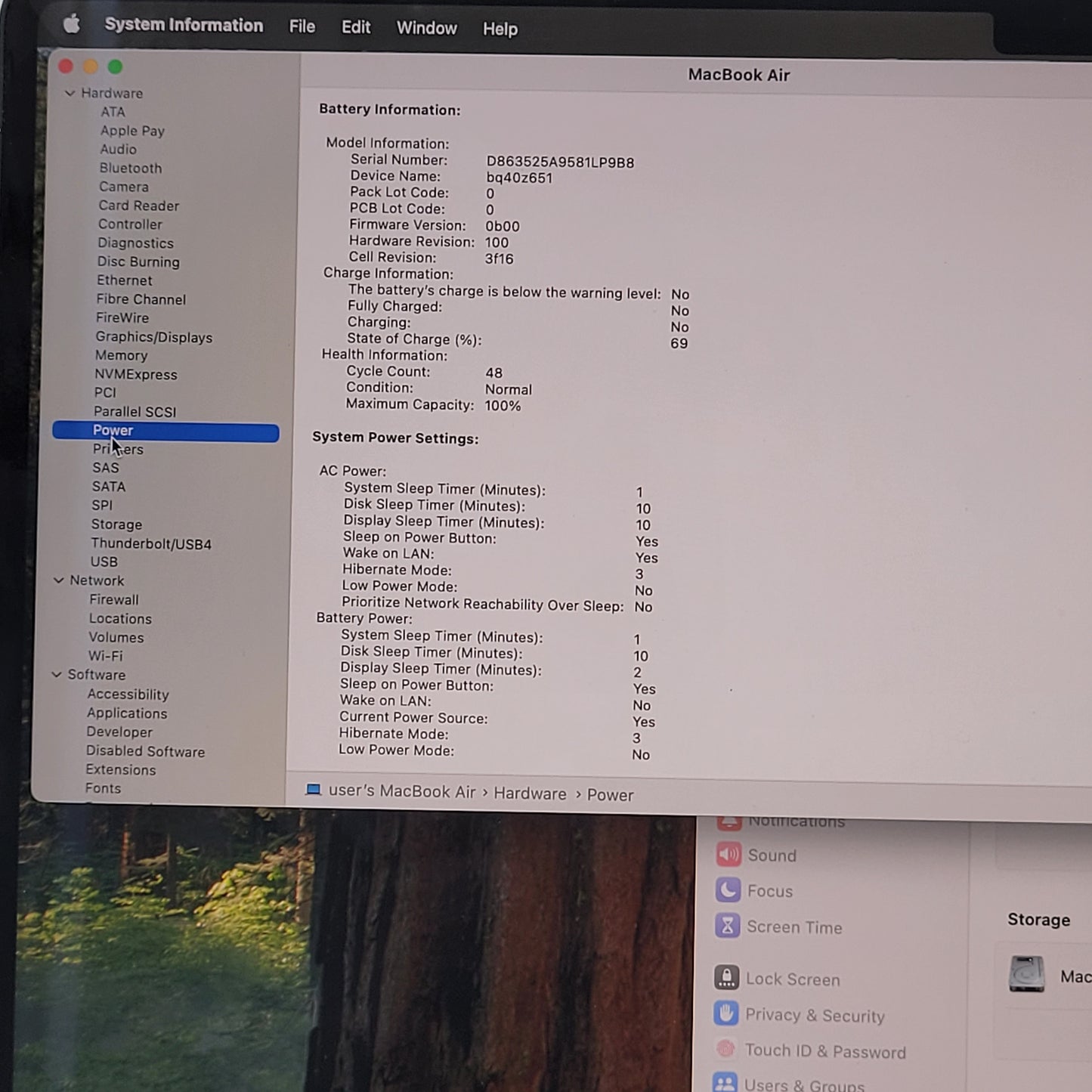Select Parallel SCSI in the sidebar
This screenshot has height=1092, width=1092.
[135, 412]
